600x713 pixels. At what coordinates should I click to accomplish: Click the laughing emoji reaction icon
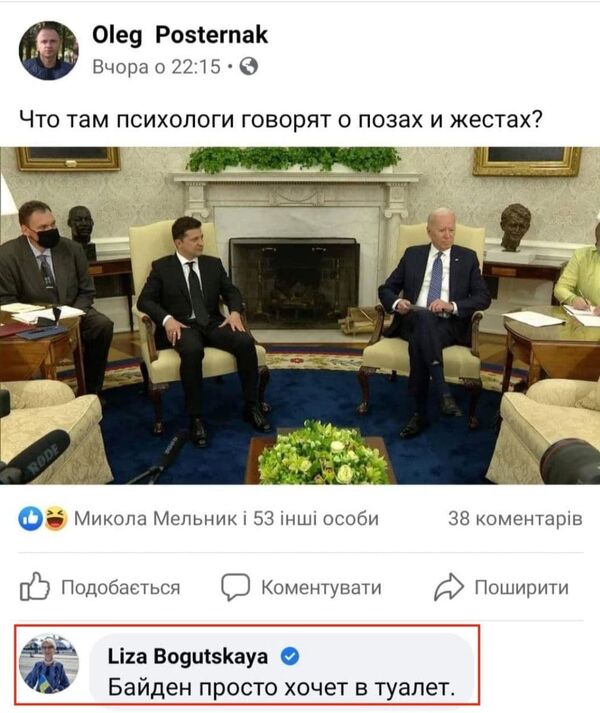[56, 518]
